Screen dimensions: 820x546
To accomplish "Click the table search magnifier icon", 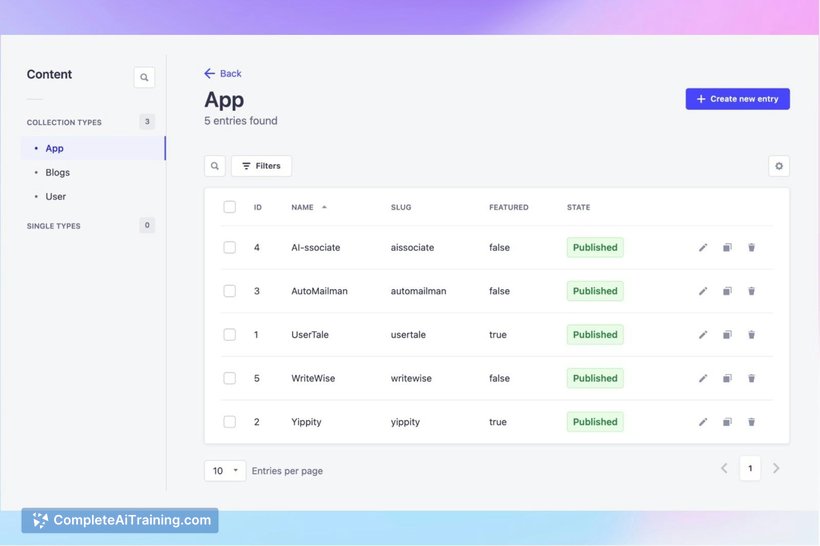I will 215,166.
